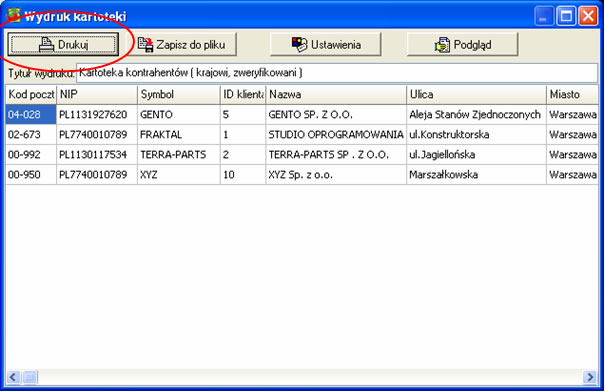Click the horizontal scrollbar right arrow
Viewport: 605px width, 392px height.
(x=590, y=377)
